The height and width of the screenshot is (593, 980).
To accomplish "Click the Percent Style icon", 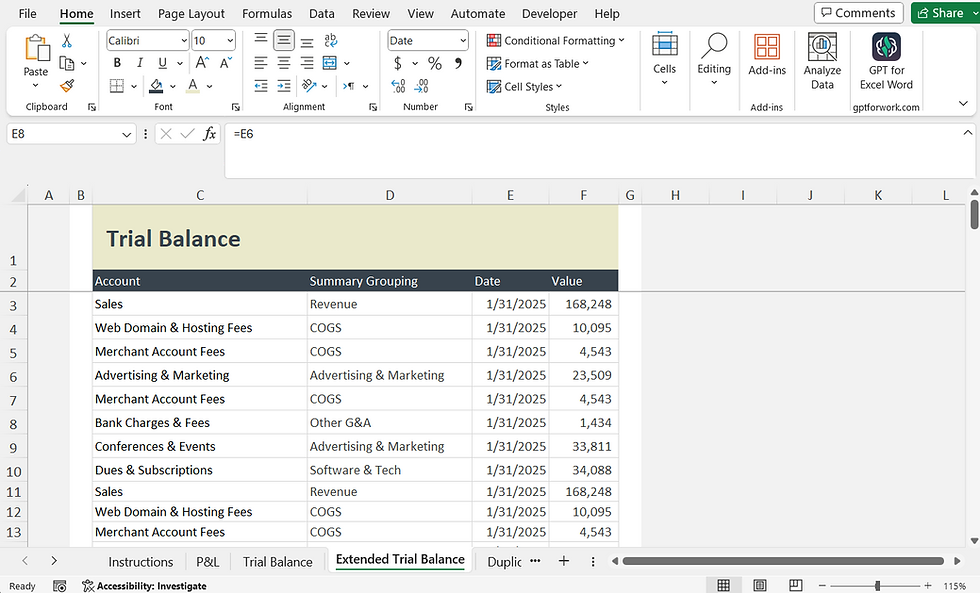I will 434,63.
